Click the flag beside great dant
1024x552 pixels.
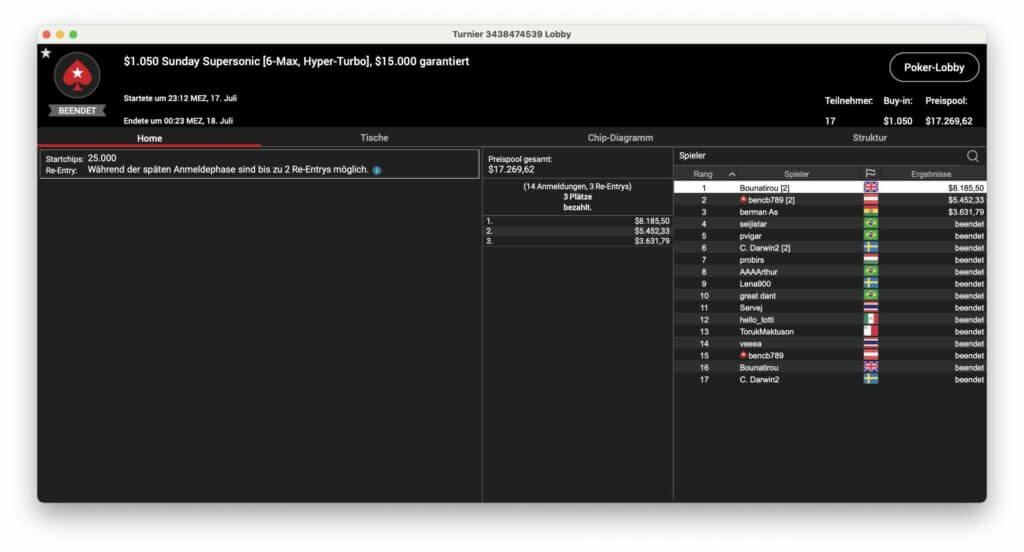tap(871, 295)
